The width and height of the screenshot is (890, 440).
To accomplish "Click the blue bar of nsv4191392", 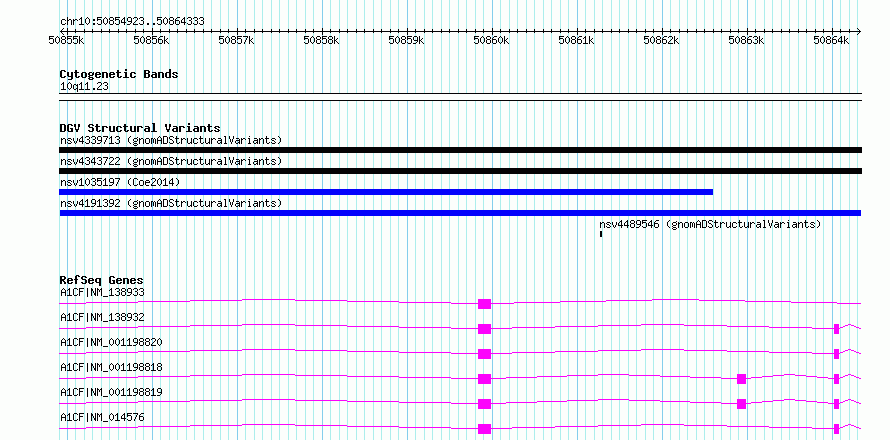I will point(460,213).
